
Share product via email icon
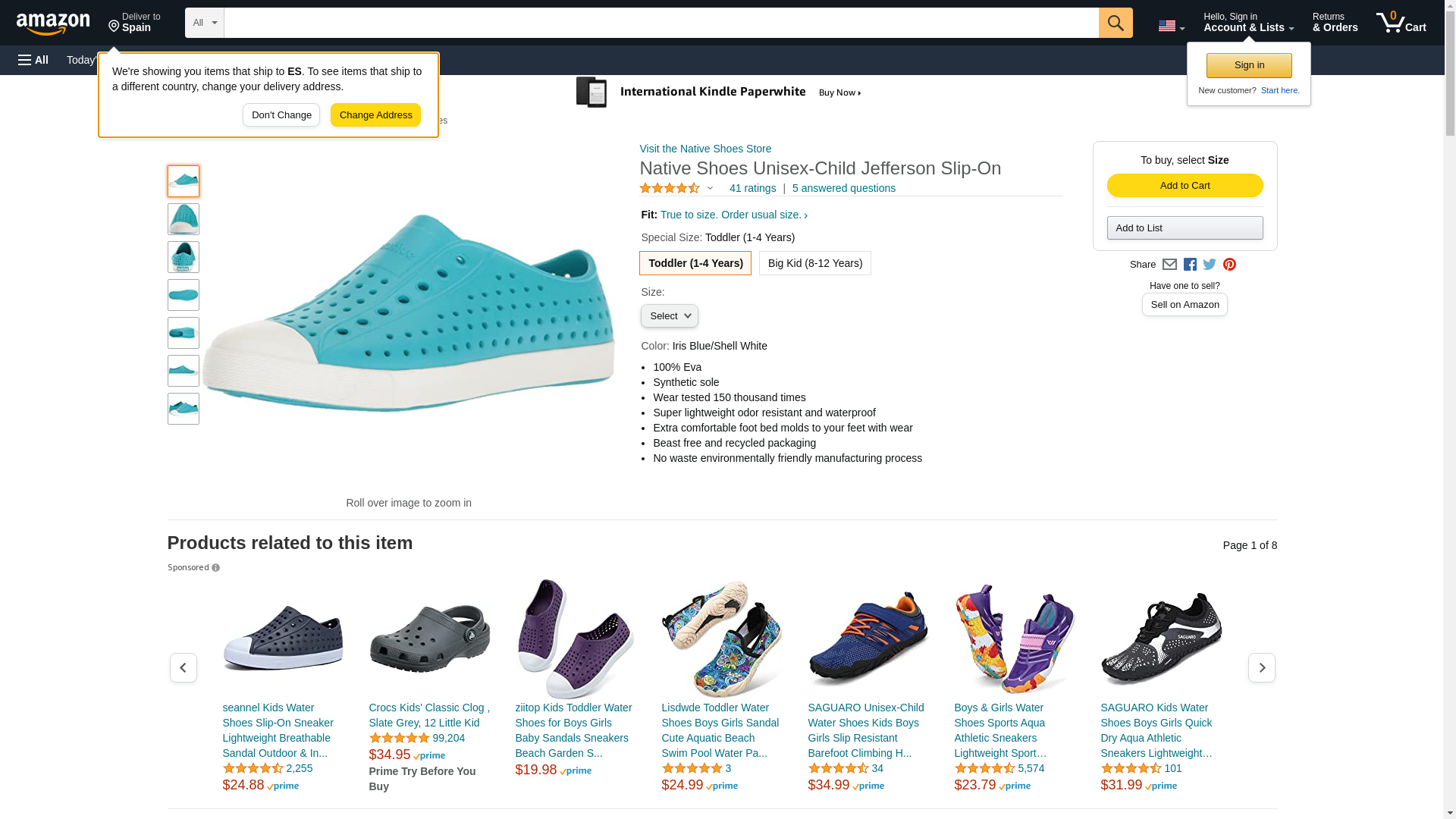(1169, 265)
